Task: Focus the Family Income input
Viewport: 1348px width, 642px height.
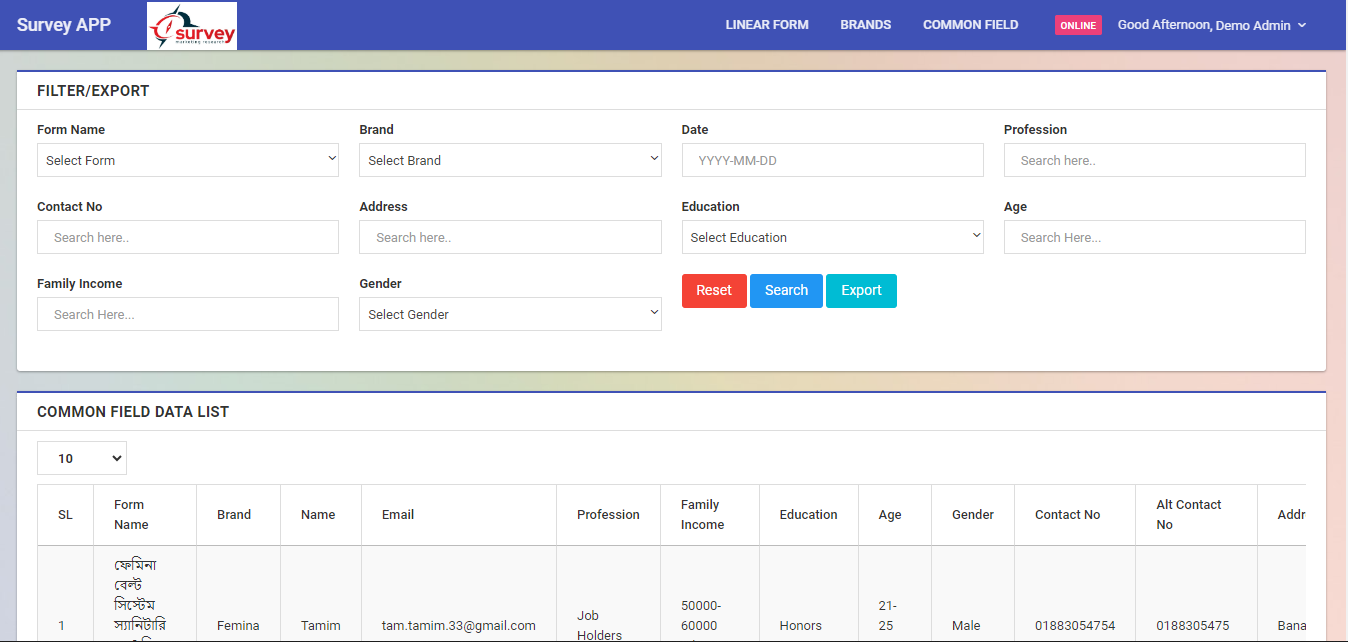Action: coord(188,314)
